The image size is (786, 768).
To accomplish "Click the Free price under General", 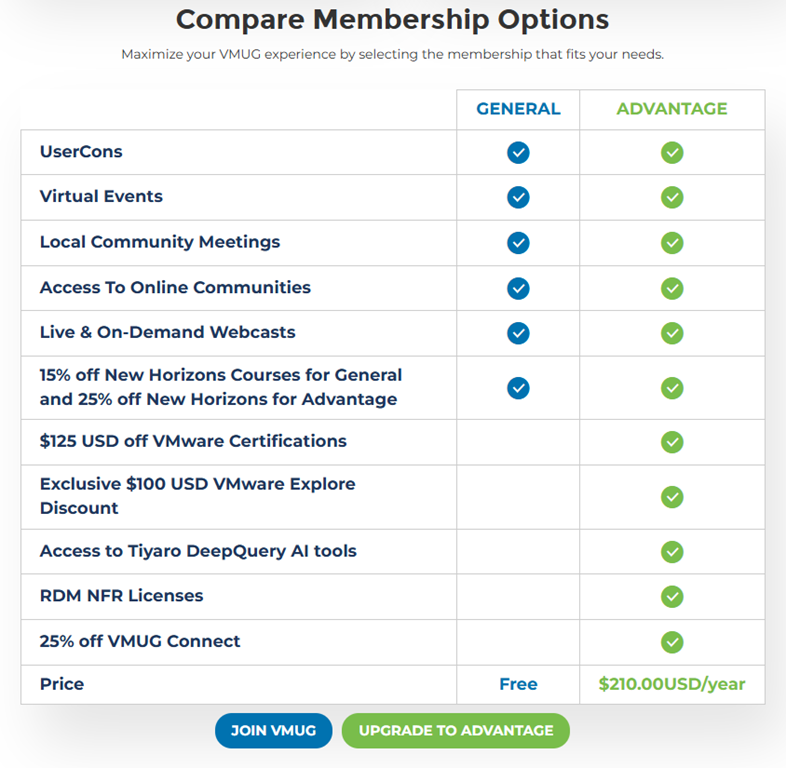I will pyautogui.click(x=518, y=684).
